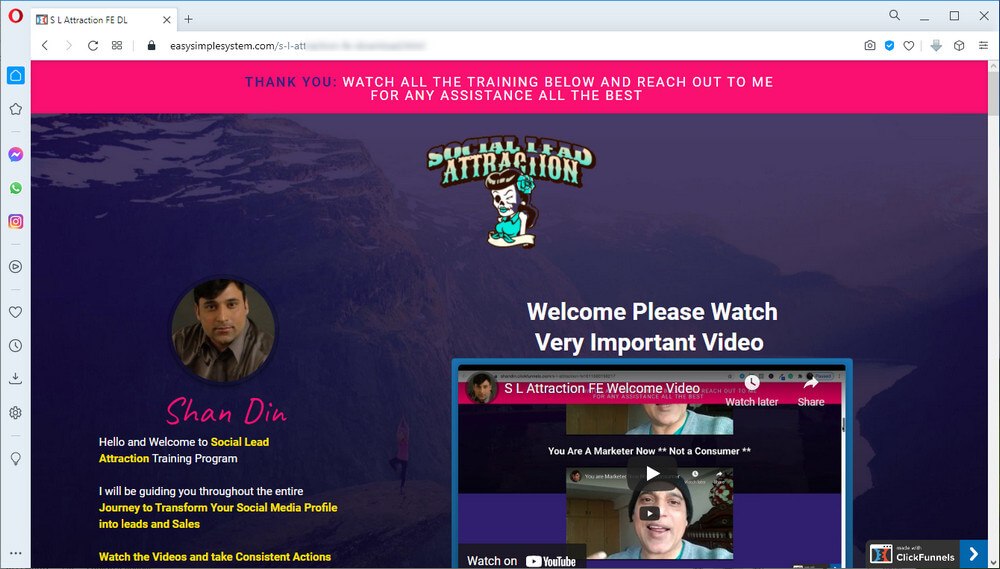Viewport: 1000px width, 569px height.
Task: Open sidebar My Flow heart icon
Action: [16, 312]
